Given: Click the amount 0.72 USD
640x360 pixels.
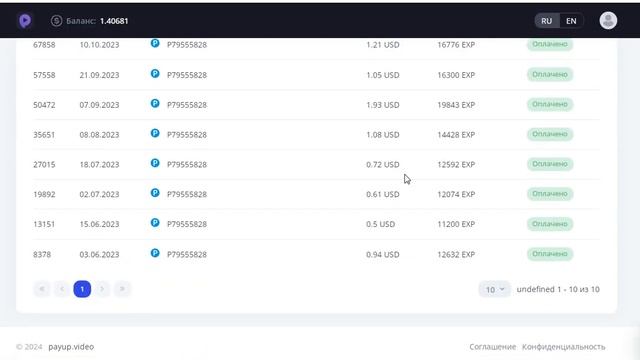Looking at the screenshot, I should click(x=382, y=164).
